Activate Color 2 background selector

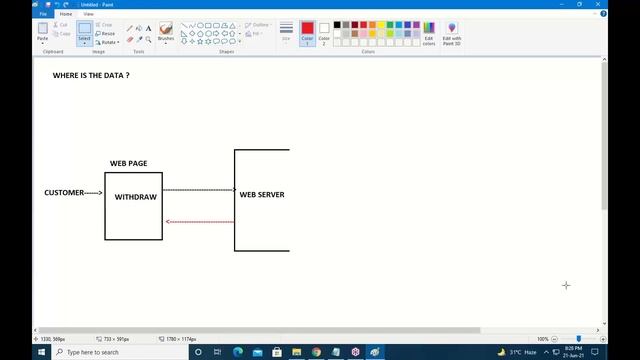coord(324,33)
